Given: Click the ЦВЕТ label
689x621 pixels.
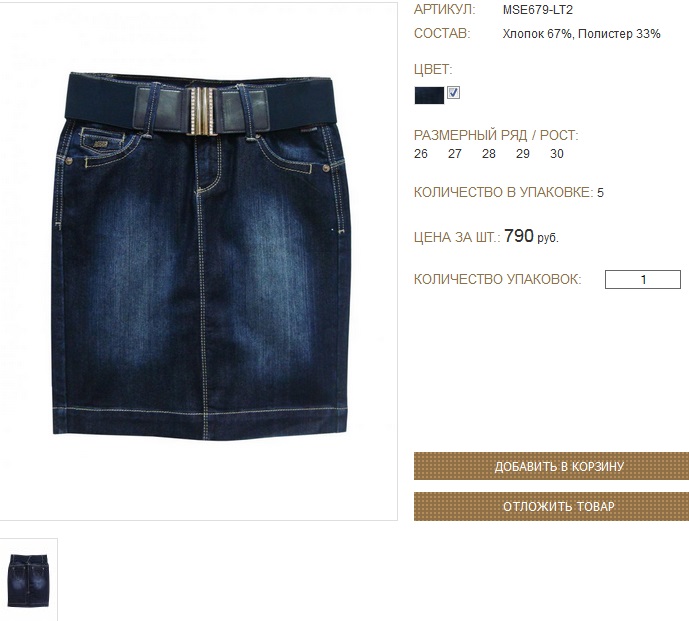Looking at the screenshot, I should (x=433, y=69).
